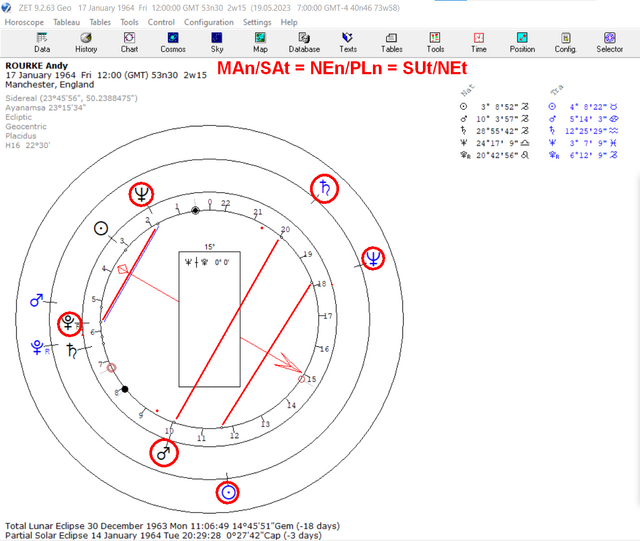
Task: Click the Manchester, England location text
Action: [49, 85]
